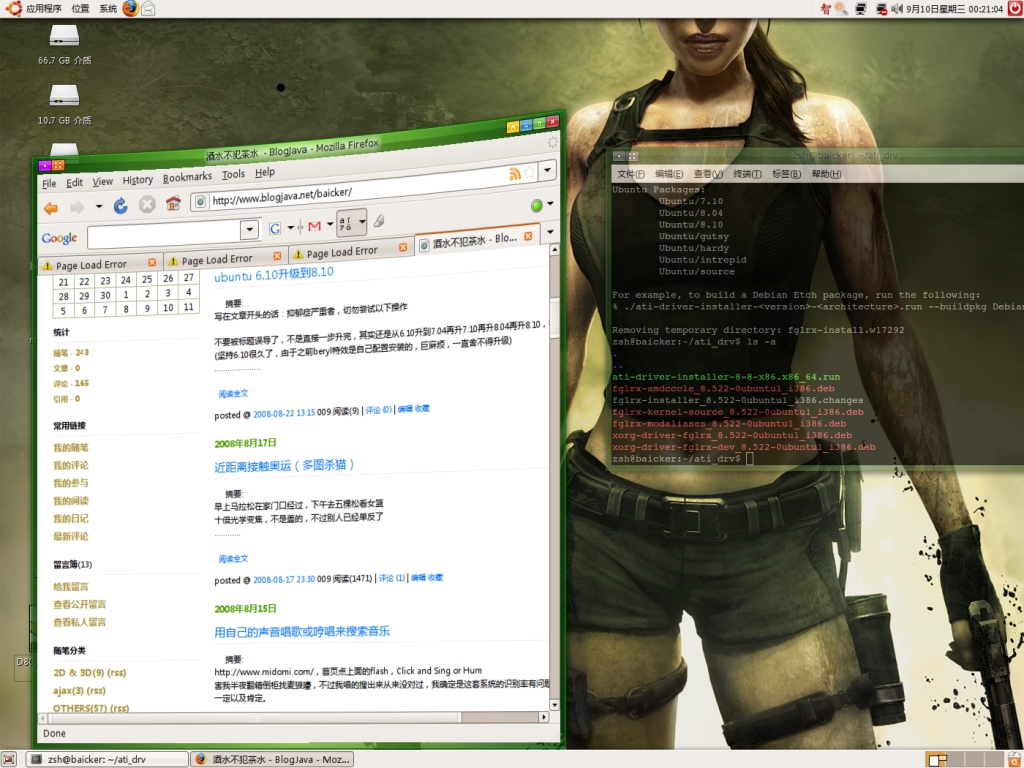The width and height of the screenshot is (1024, 768).
Task: Open the Gmail 'M' icon on Google toolbar
Action: (314, 226)
